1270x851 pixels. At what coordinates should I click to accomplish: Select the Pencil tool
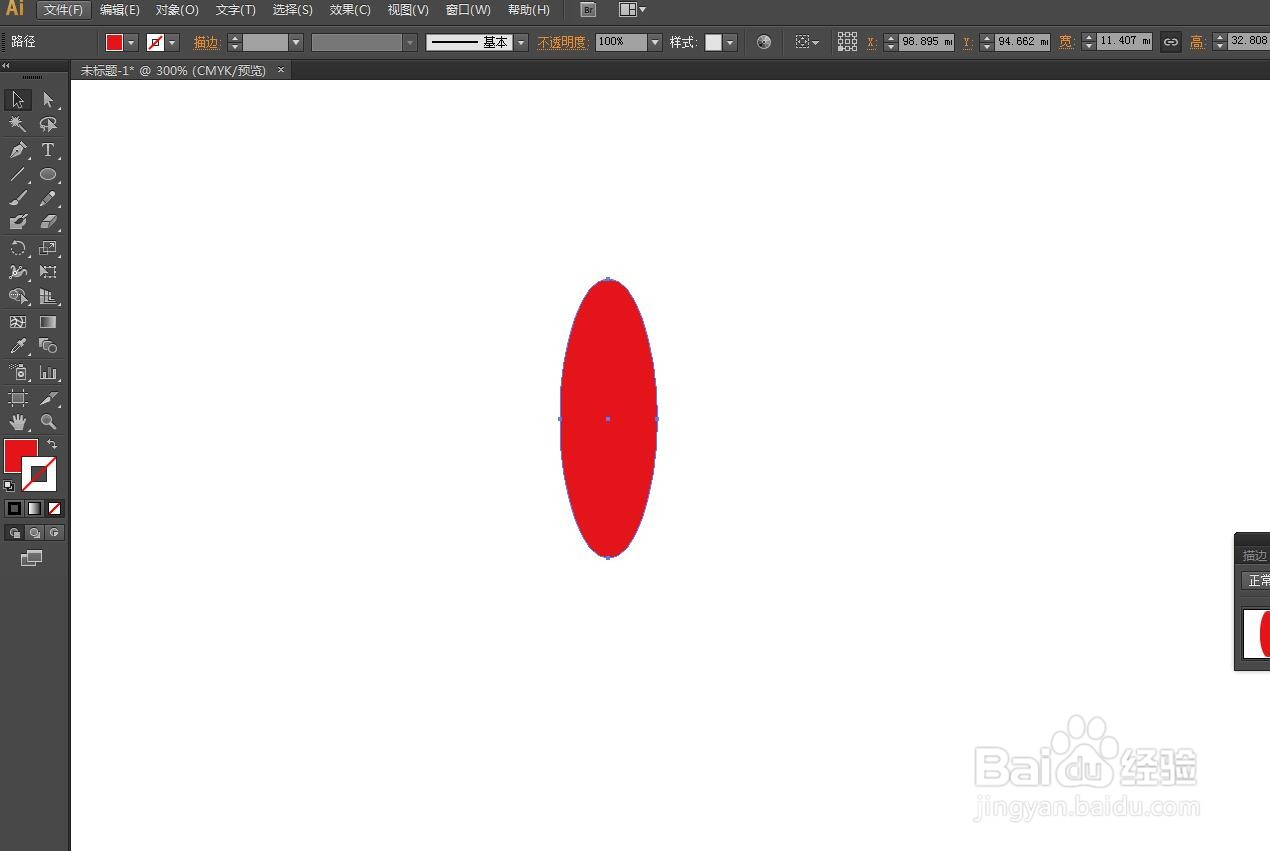coord(48,199)
